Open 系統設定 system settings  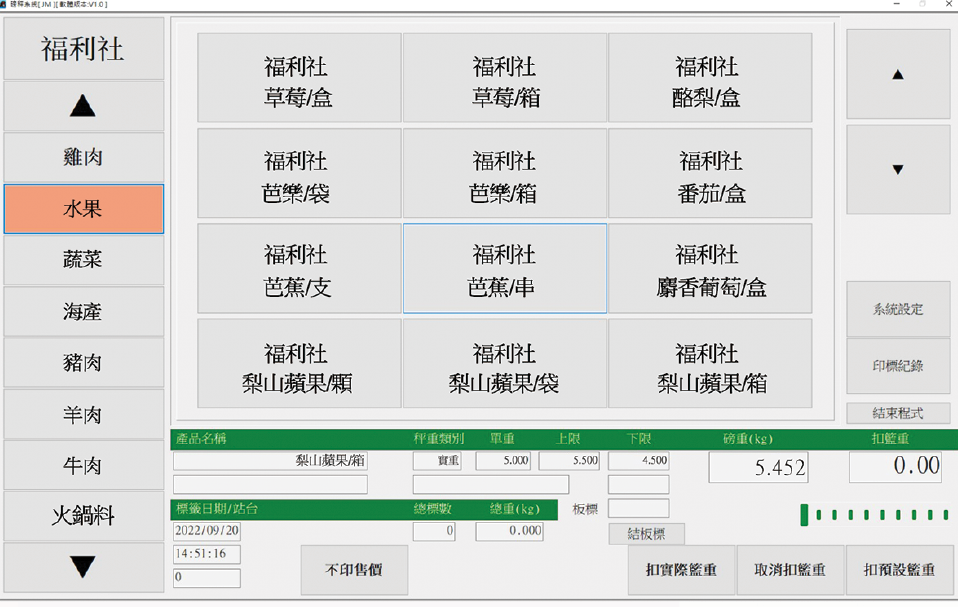coord(897,310)
